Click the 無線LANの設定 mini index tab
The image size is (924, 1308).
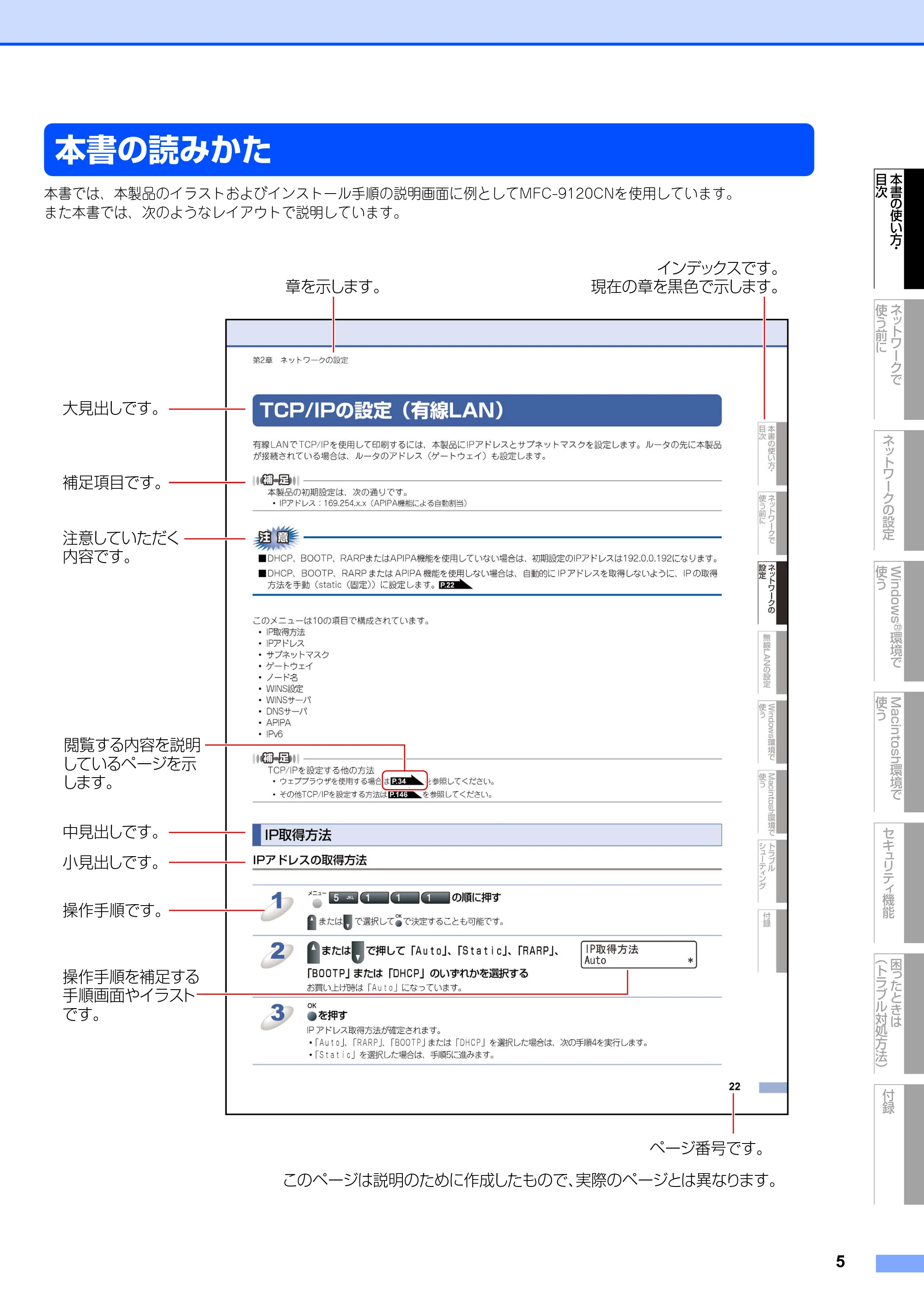[772, 662]
